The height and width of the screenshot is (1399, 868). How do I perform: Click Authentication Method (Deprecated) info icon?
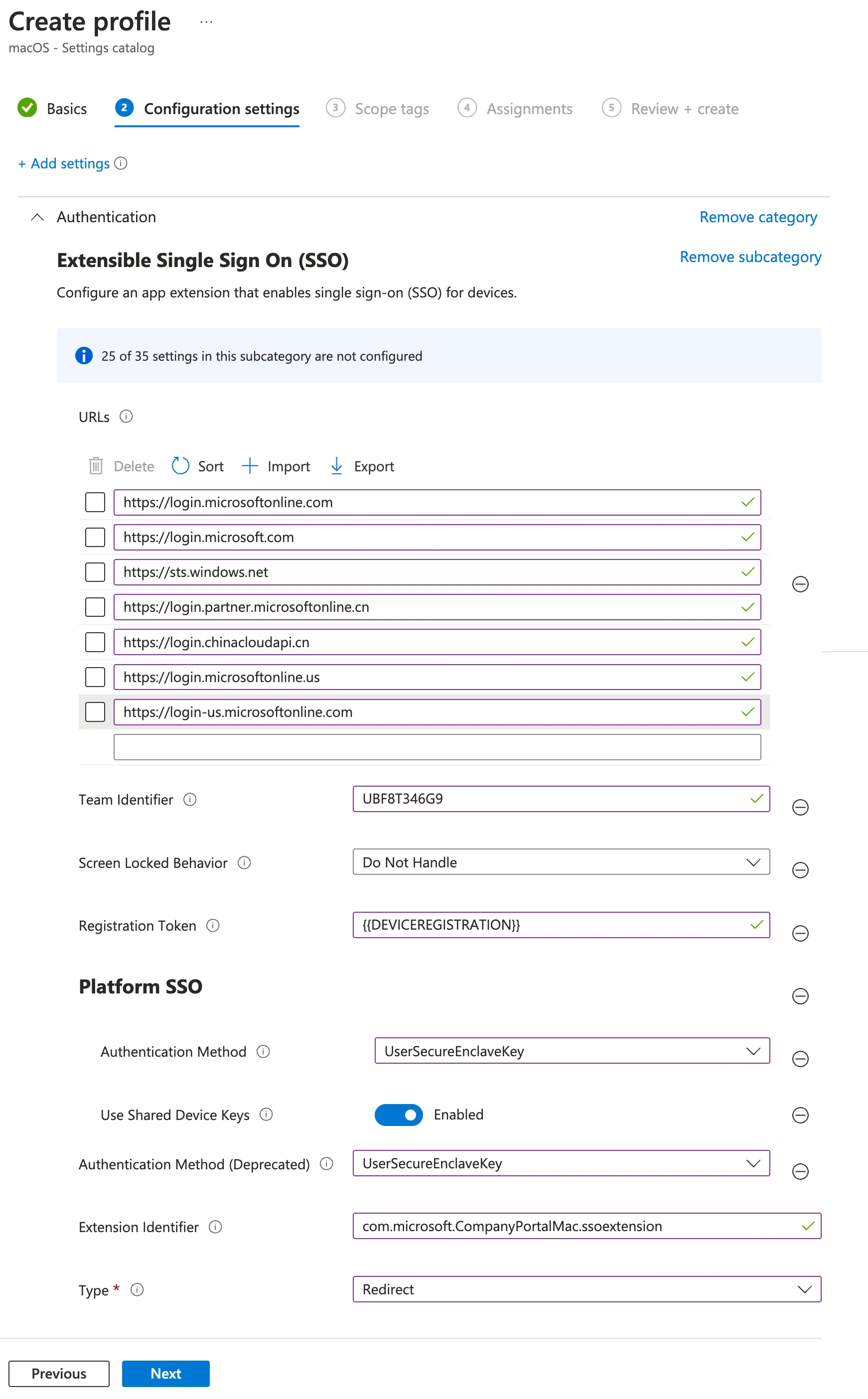[326, 1164]
